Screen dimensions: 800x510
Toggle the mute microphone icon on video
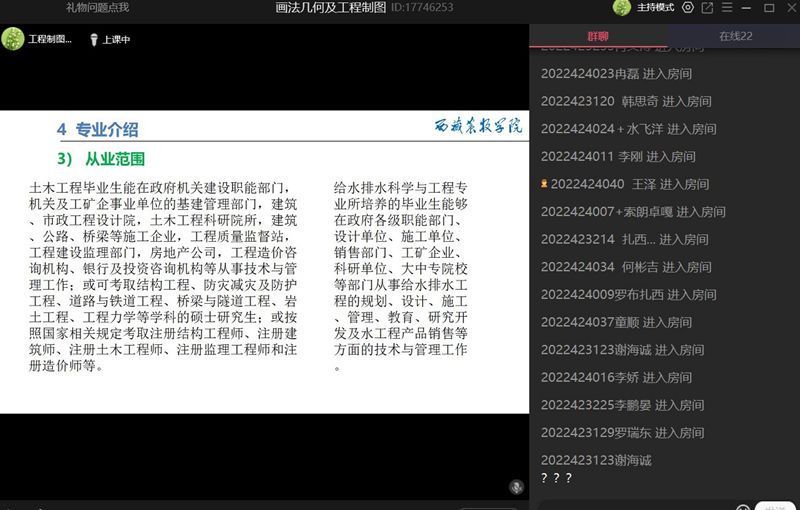(516, 487)
